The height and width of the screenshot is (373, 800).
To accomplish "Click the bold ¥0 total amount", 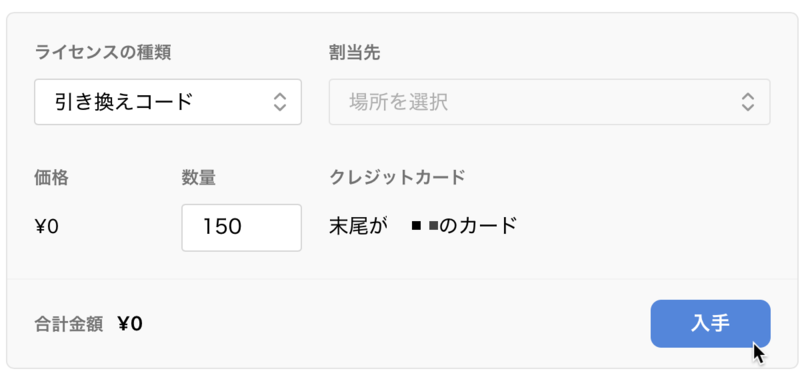I will click(130, 324).
